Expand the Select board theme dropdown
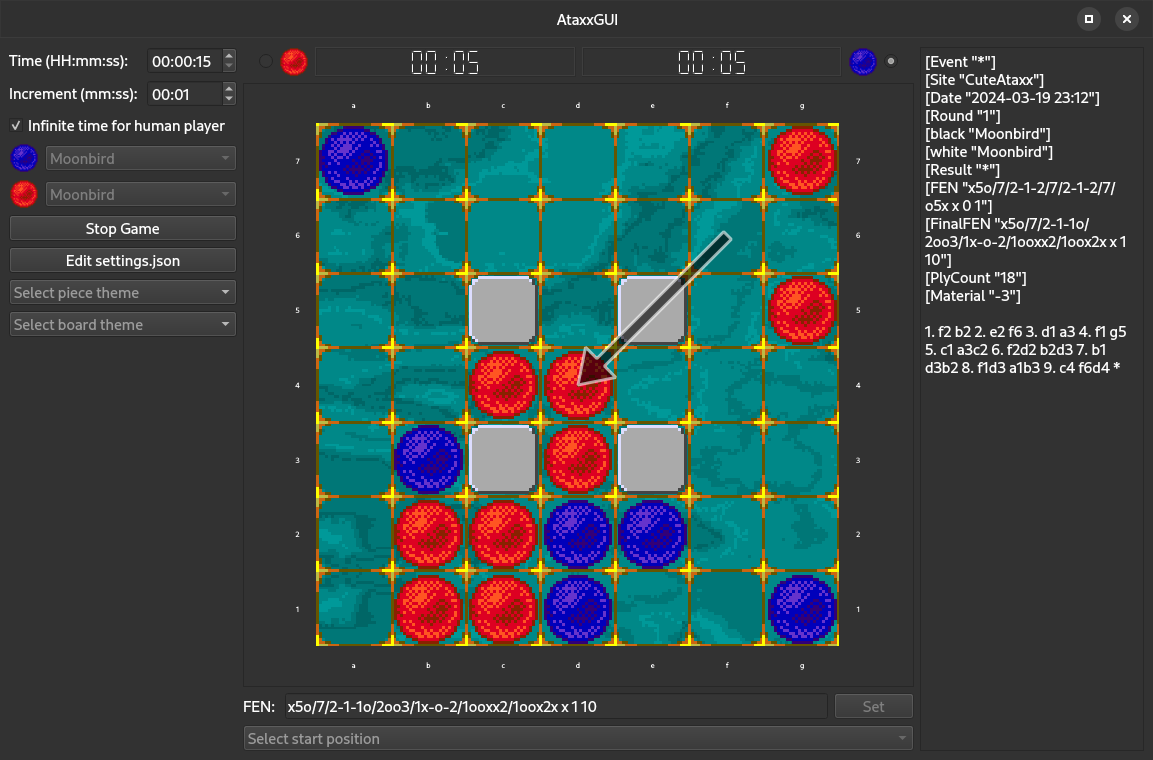 click(123, 325)
